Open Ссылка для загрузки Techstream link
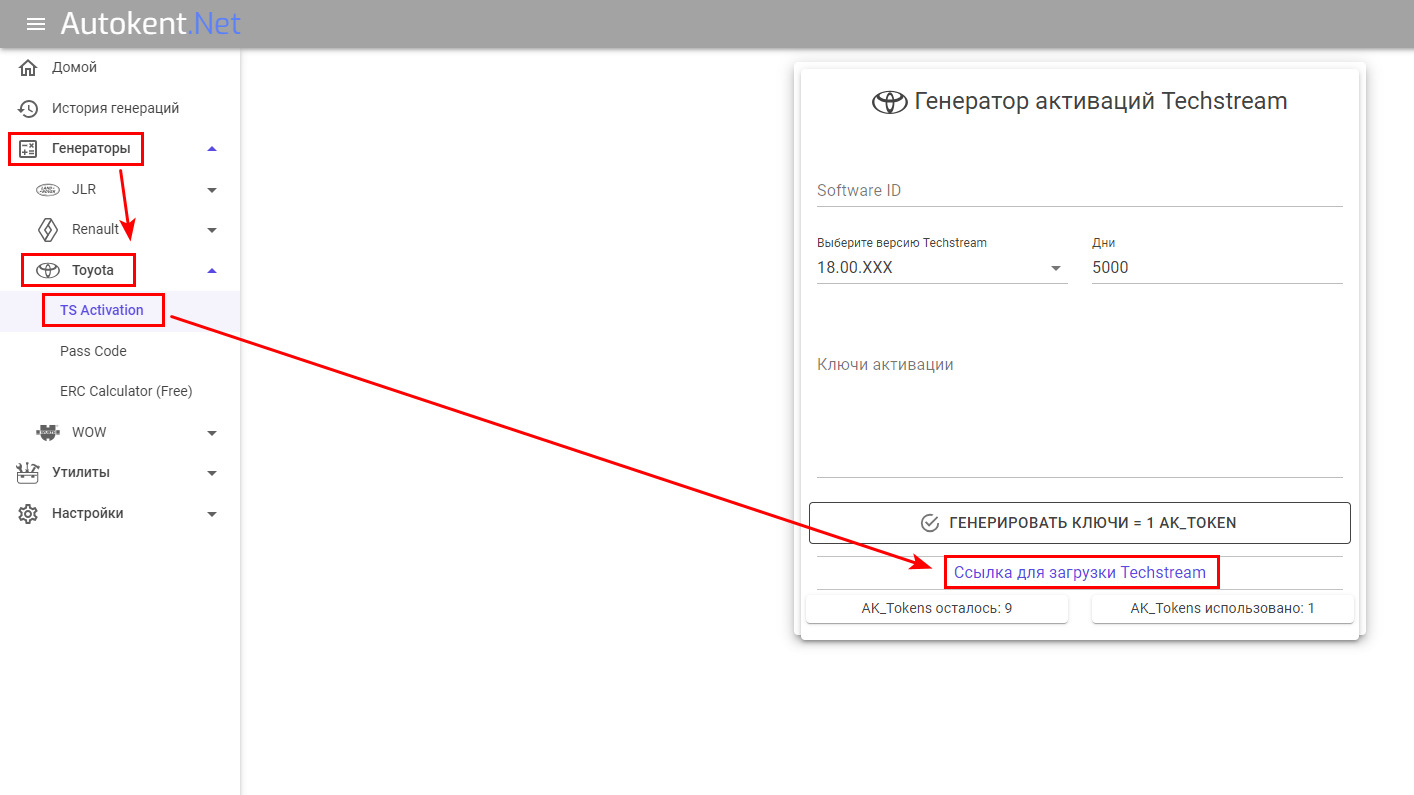The height and width of the screenshot is (795, 1414). (x=1080, y=573)
